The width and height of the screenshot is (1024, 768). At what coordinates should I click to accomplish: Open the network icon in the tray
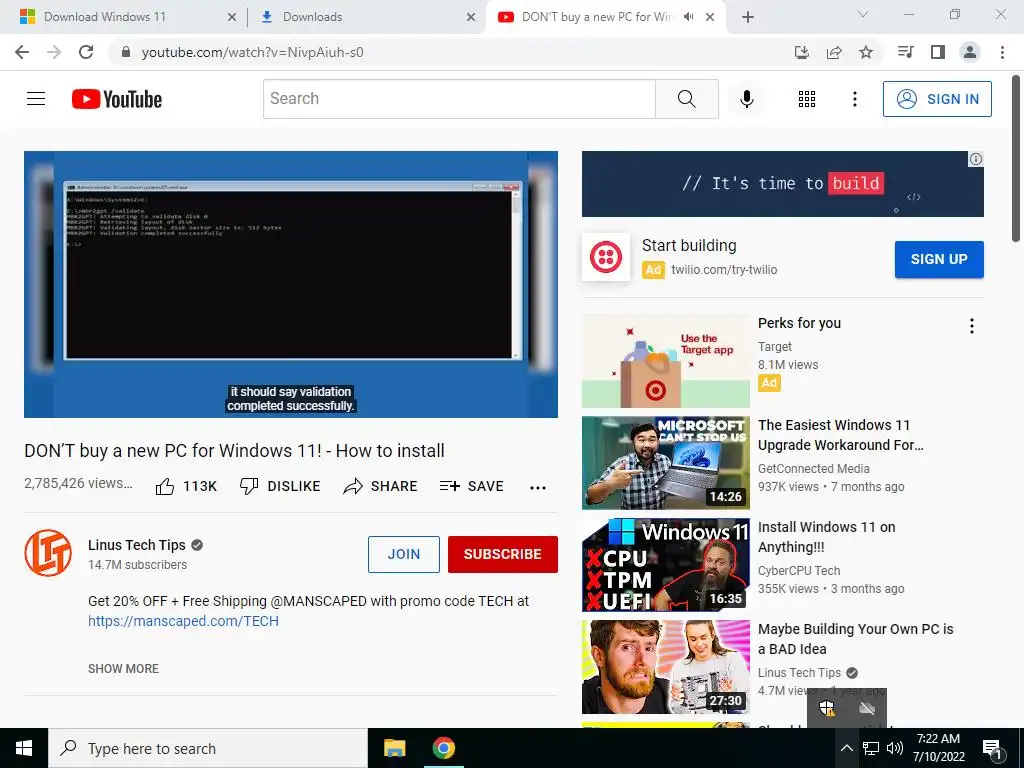(871, 748)
